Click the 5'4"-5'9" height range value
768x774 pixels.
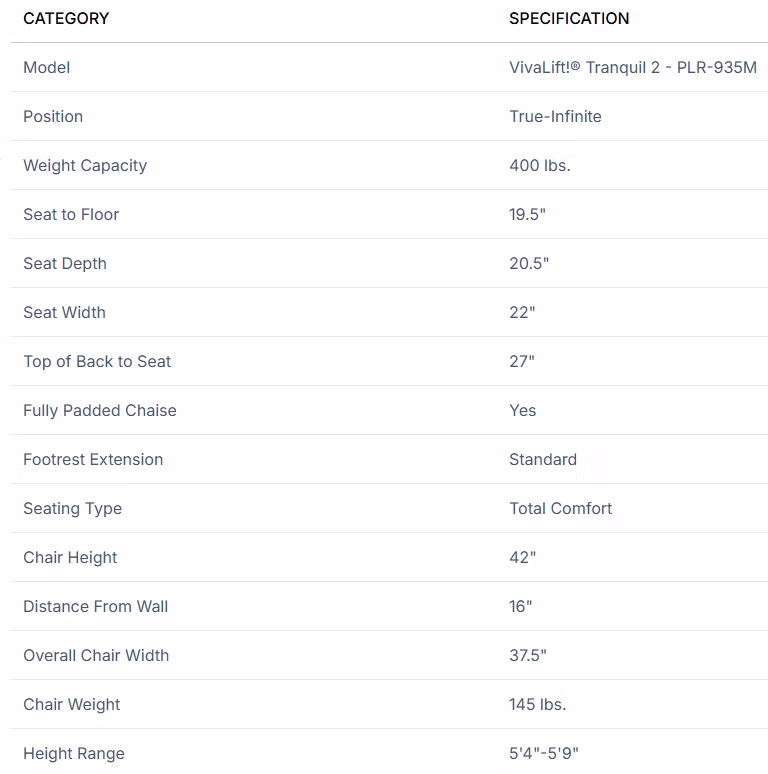[x=544, y=753]
